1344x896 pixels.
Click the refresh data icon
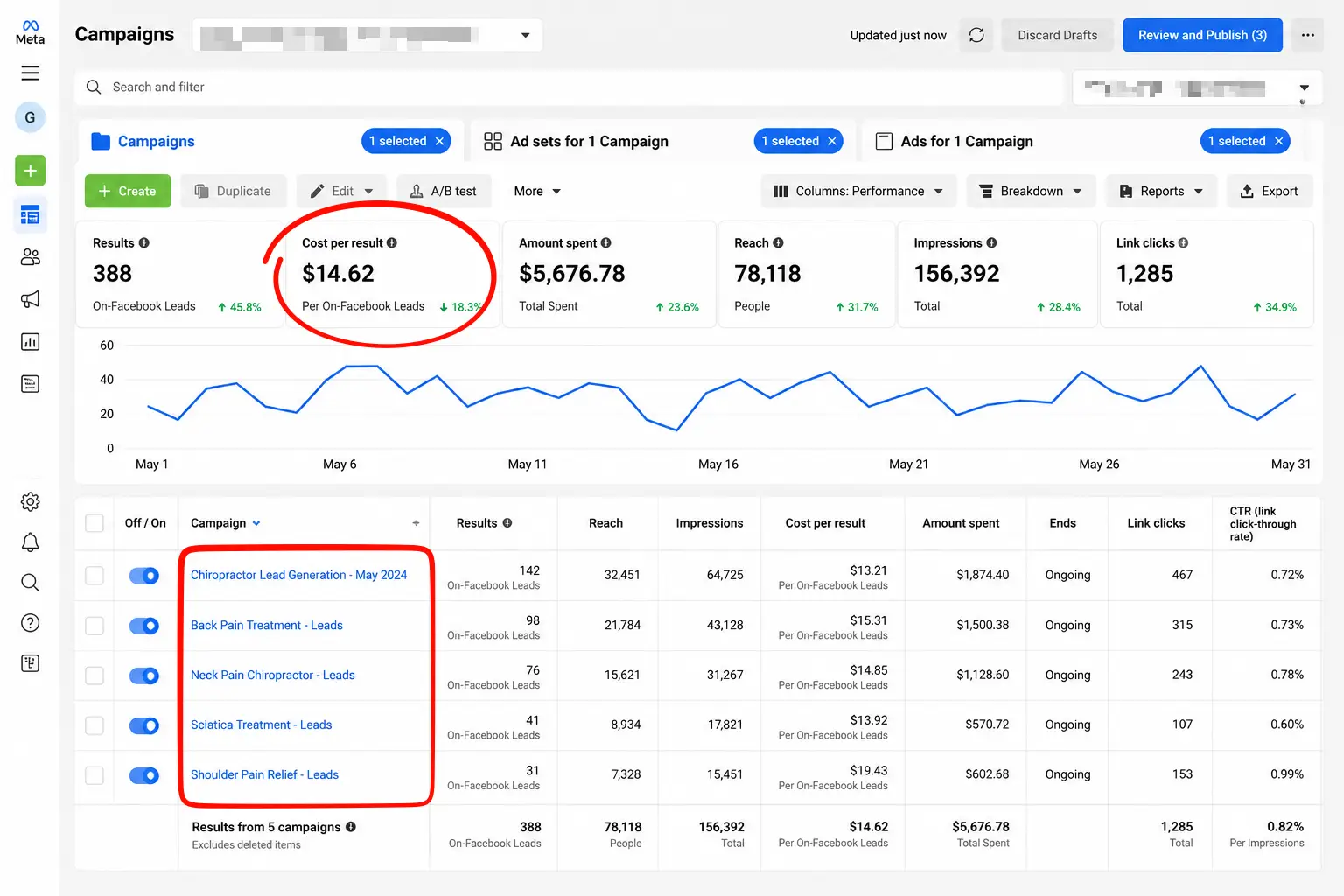[976, 35]
